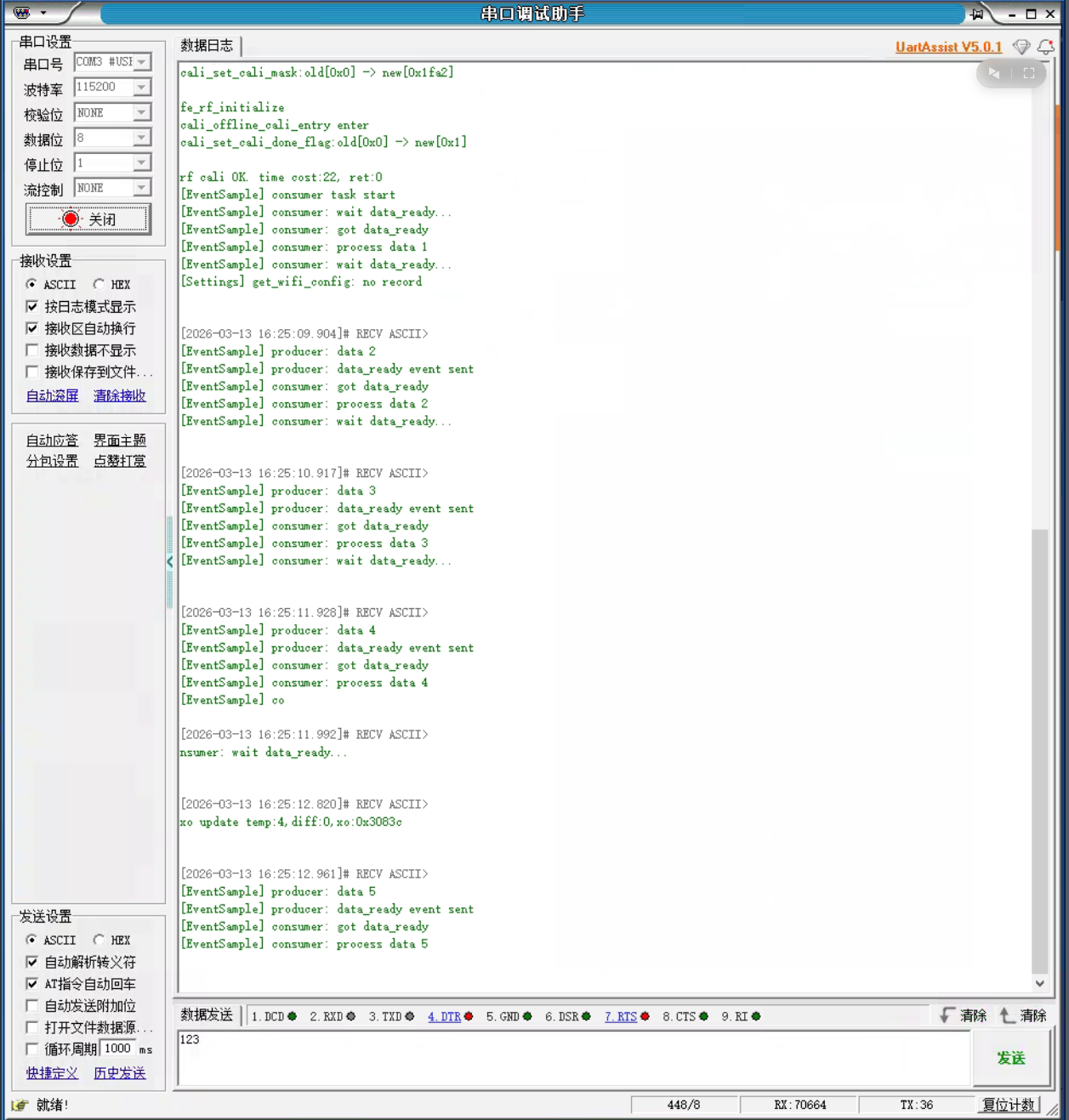Select ASCII in receive settings
The image size is (1069, 1120).
click(31, 284)
